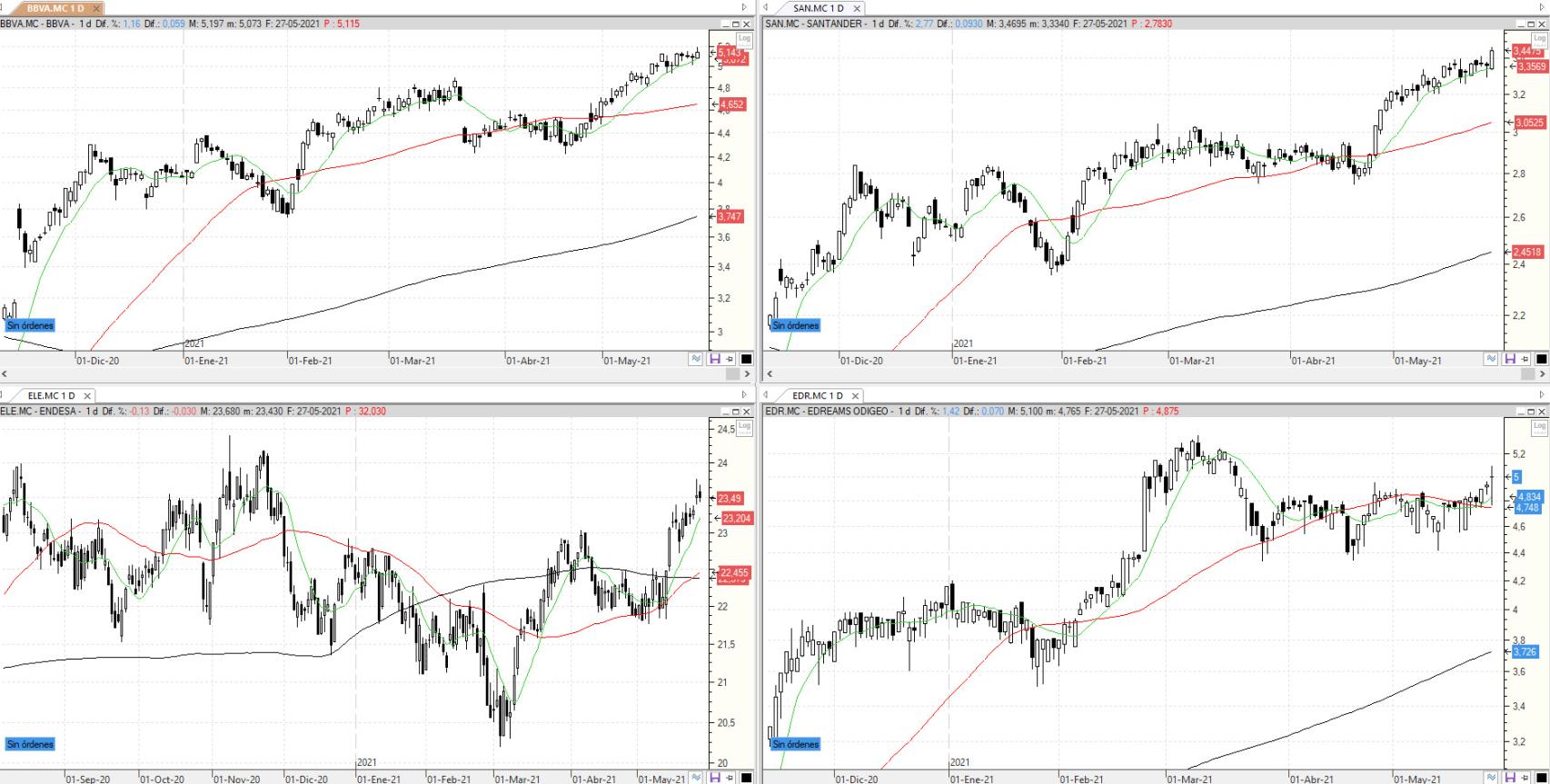The width and height of the screenshot is (1550, 784).
Task: Click 'Sin órdenes' button on BBVA chart
Action: click(x=30, y=325)
